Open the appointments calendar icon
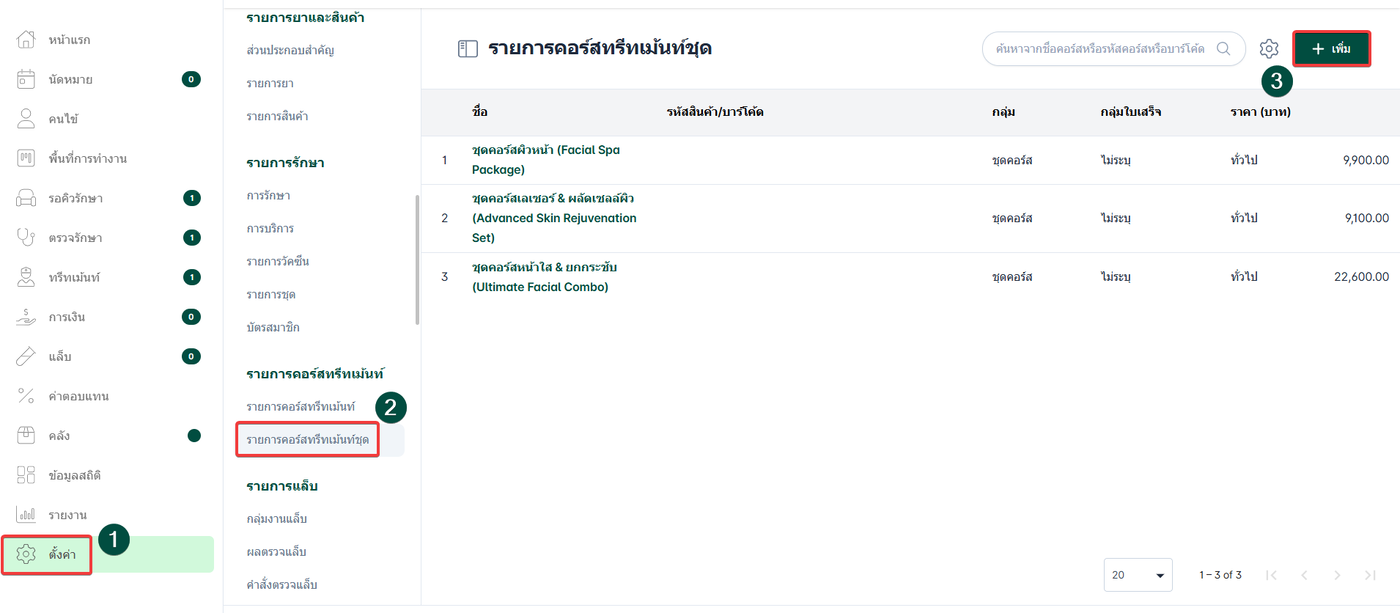1400x613 pixels. point(27,79)
